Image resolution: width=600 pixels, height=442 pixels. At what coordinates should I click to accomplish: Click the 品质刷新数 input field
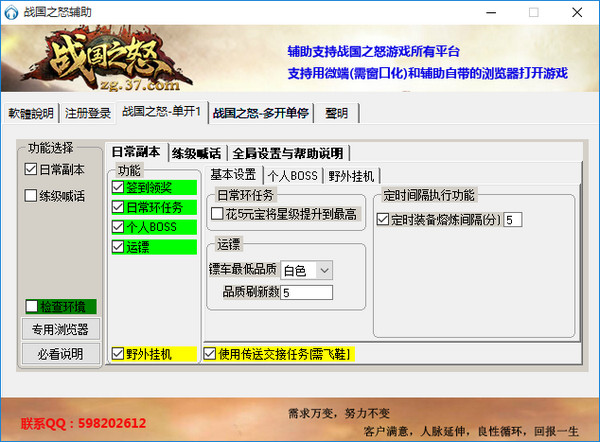coord(307,293)
